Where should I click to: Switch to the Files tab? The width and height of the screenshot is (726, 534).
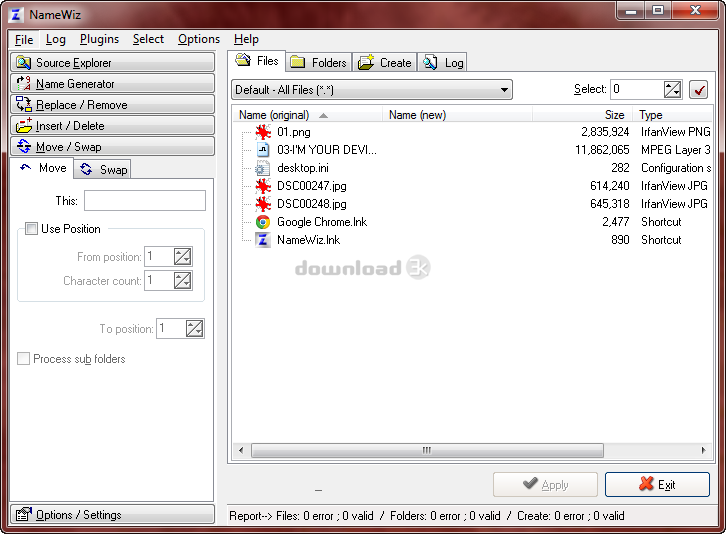(257, 61)
